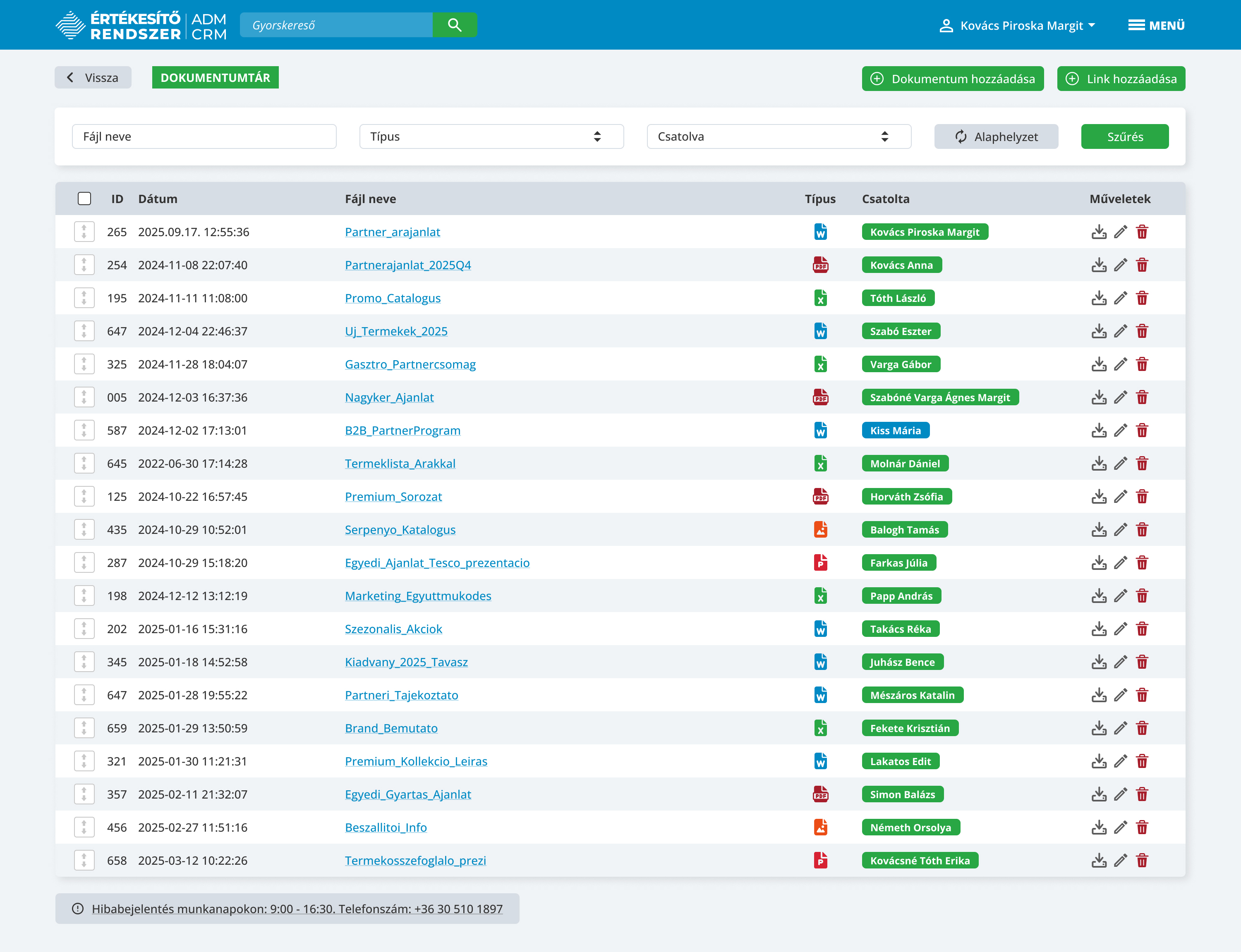Reset filters with Alaphelyzet button

coord(996,136)
